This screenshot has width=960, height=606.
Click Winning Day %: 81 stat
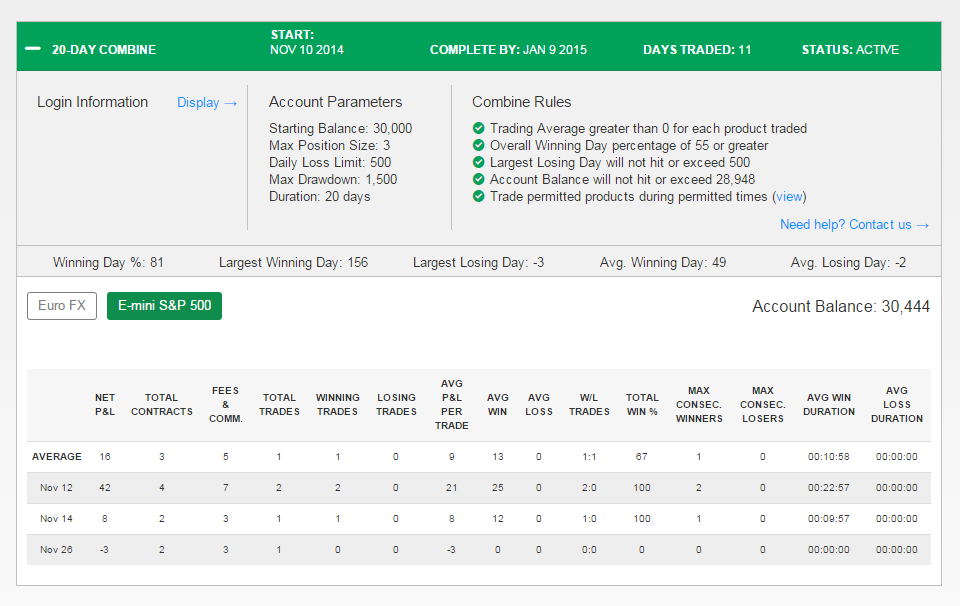click(108, 263)
